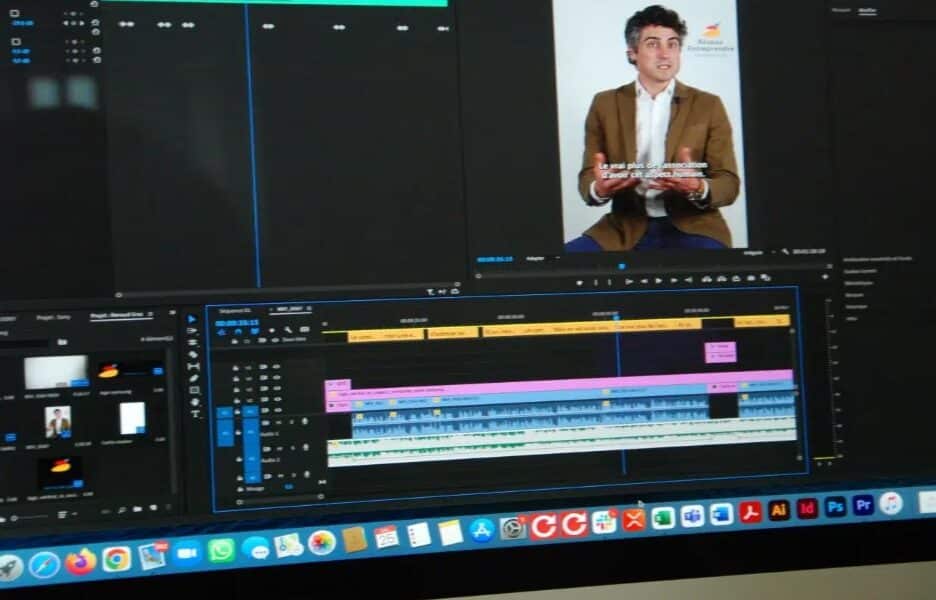Screen dimensions: 936x600
Task: Step forward one frame in program monitor
Action: coord(674,280)
